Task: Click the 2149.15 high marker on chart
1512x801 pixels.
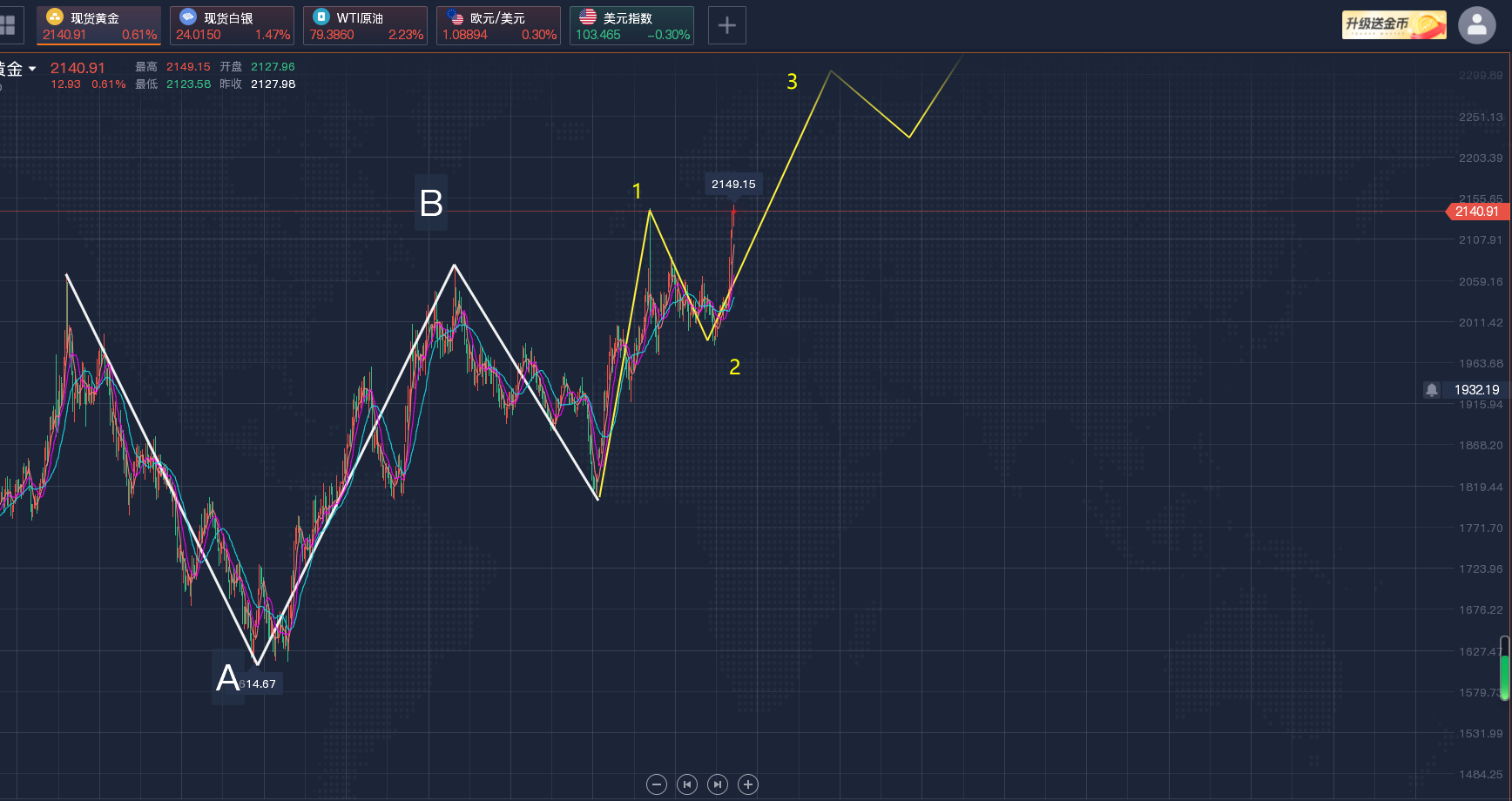Action: tap(733, 184)
